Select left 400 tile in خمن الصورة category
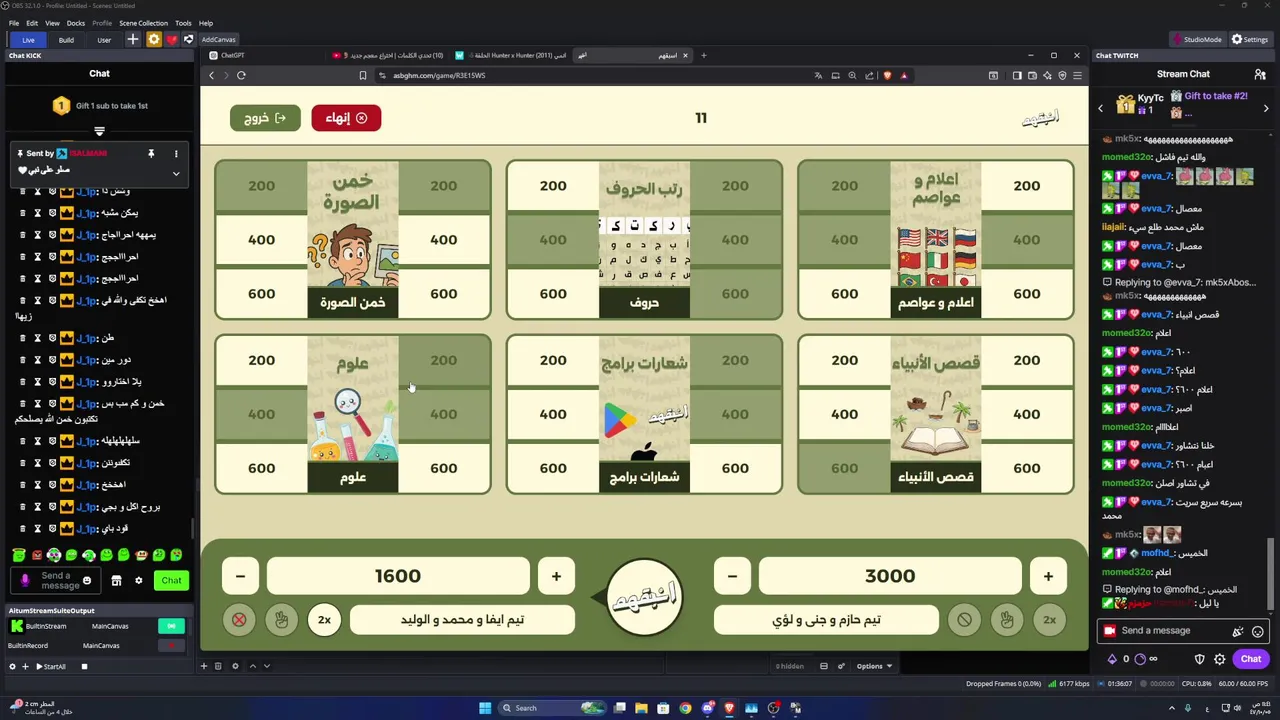Image resolution: width=1280 pixels, height=720 pixels. pos(261,240)
